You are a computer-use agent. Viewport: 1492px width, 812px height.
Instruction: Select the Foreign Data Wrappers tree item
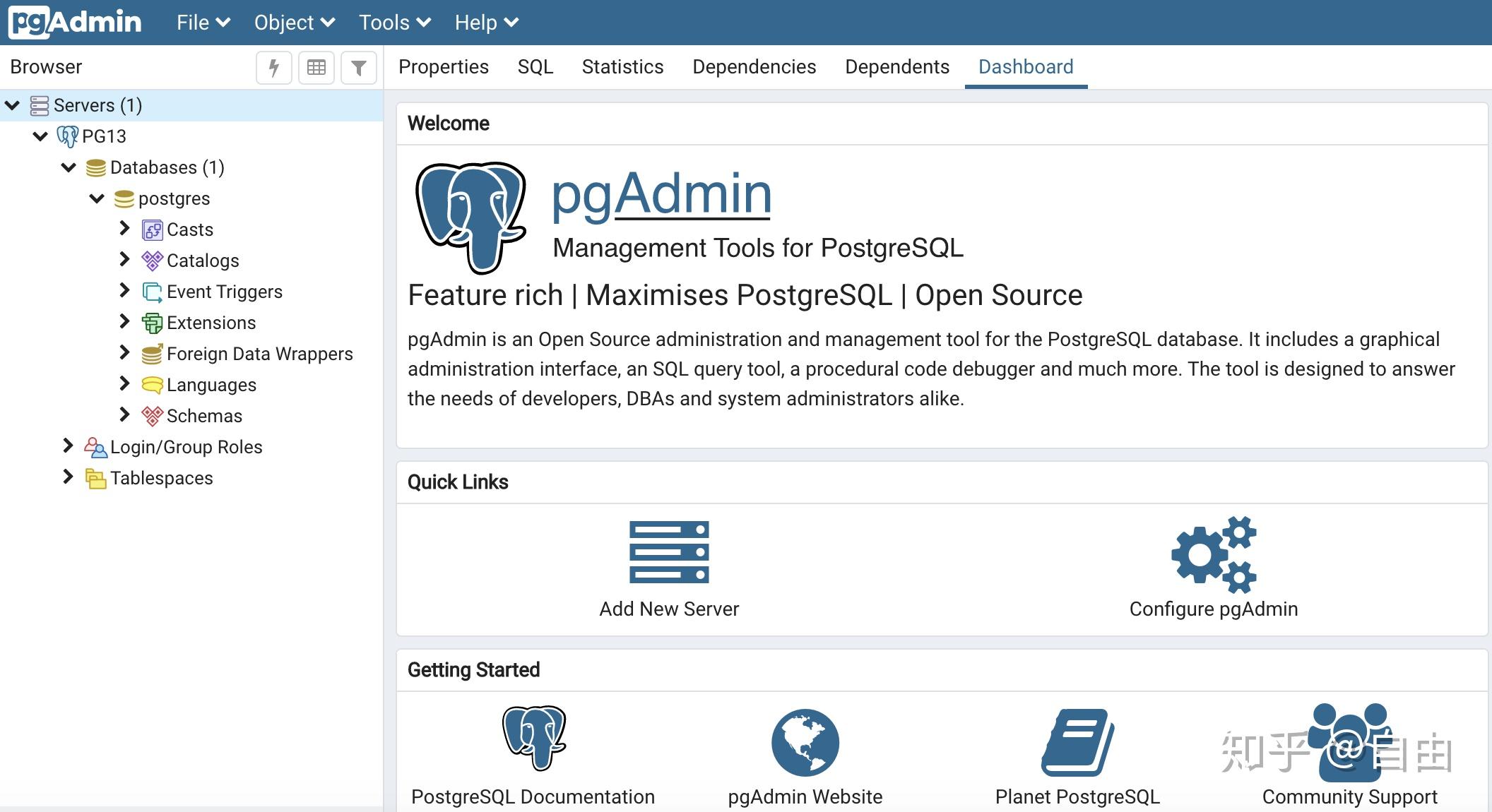click(259, 354)
